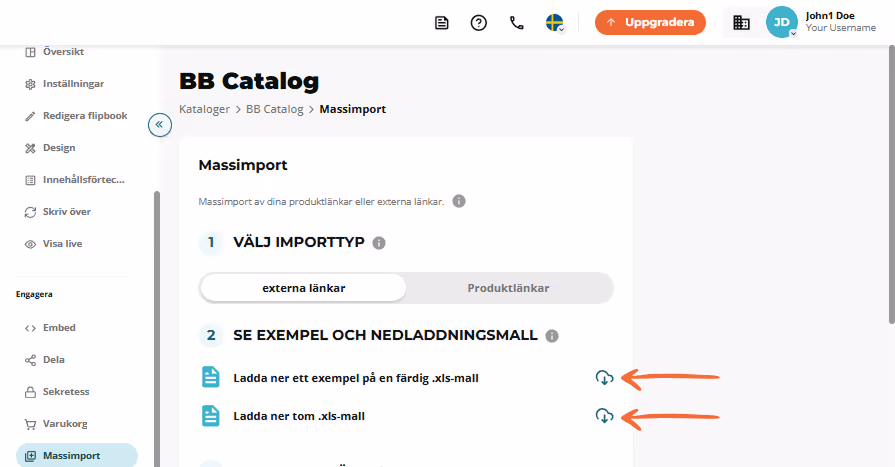Click the Visa live eye icon
This screenshot has width=895, height=467.
(x=30, y=244)
